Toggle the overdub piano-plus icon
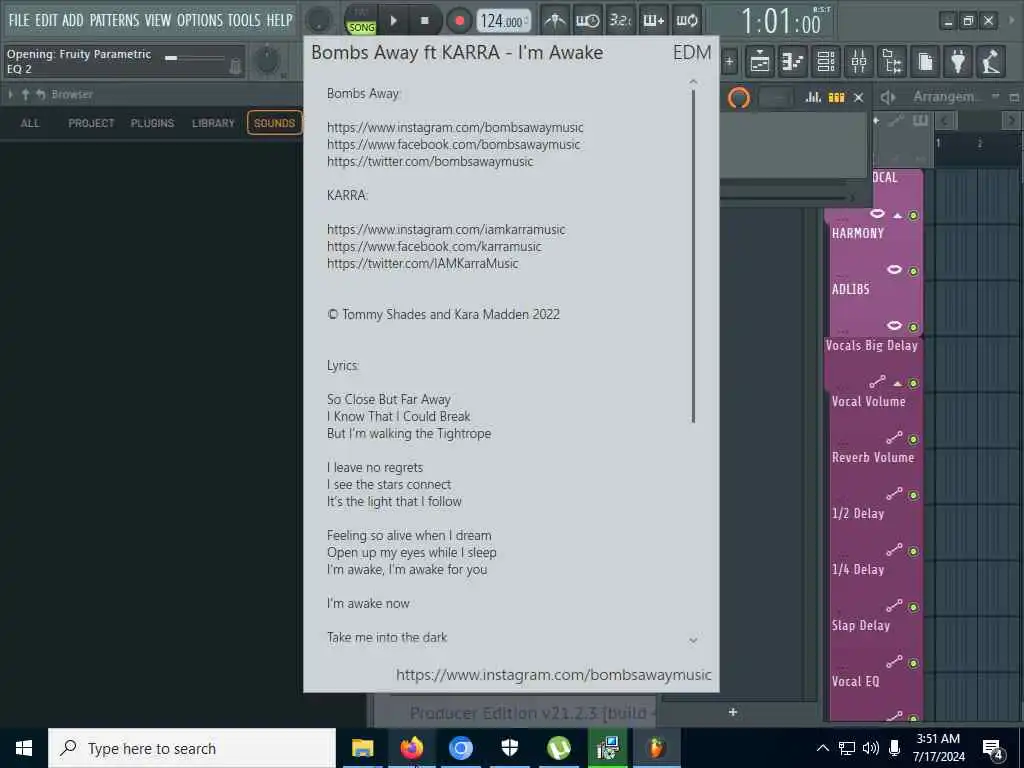Viewport: 1024px width, 768px height. (653, 21)
